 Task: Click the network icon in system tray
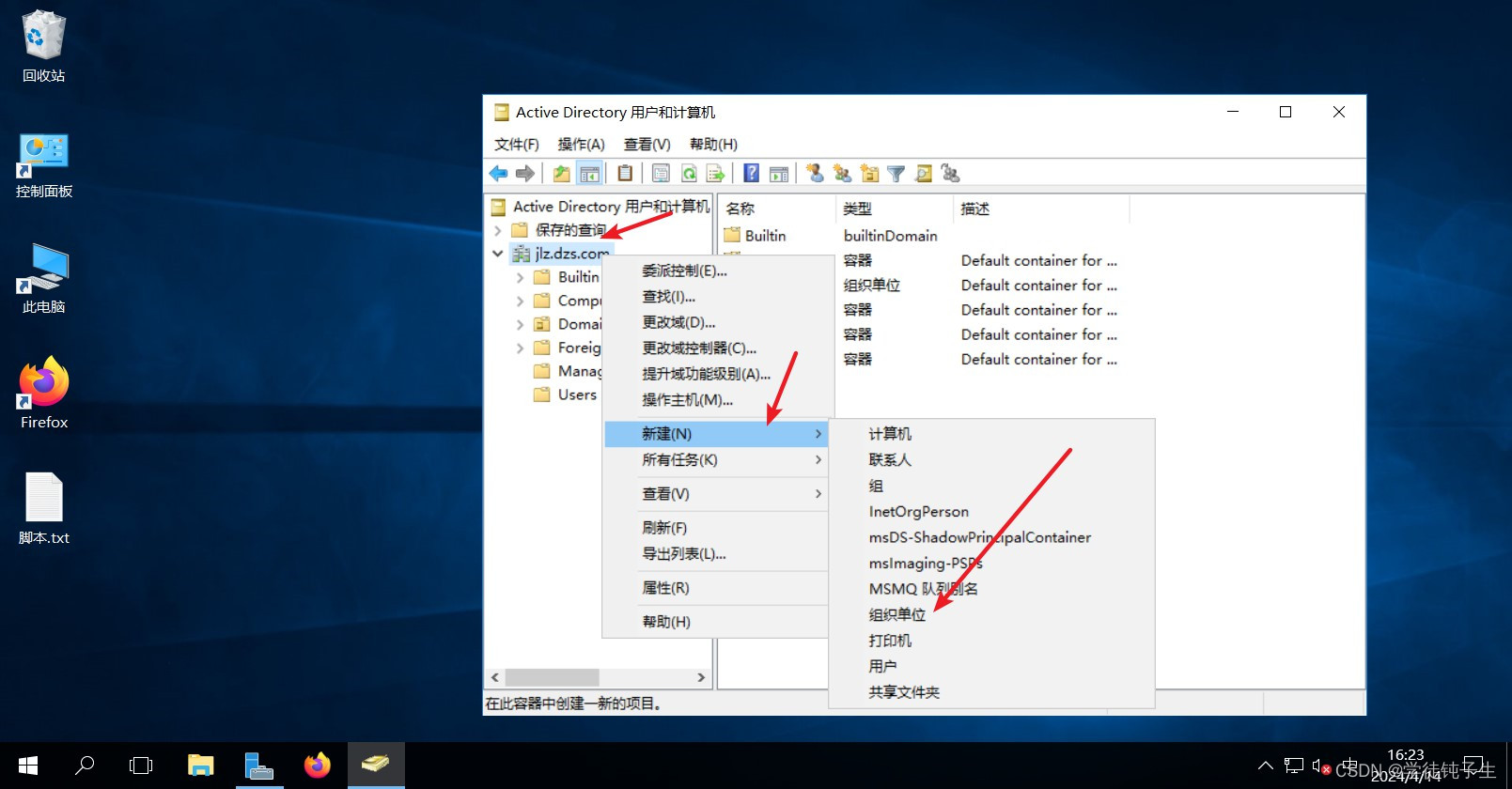coord(1294,766)
